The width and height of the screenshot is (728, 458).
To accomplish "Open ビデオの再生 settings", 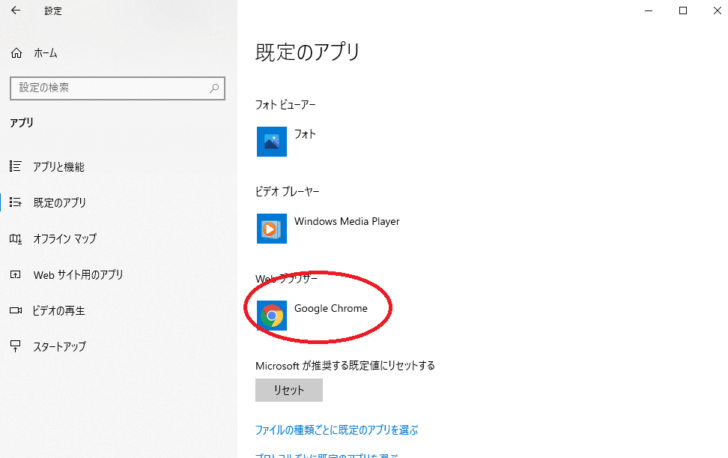I will (58, 311).
